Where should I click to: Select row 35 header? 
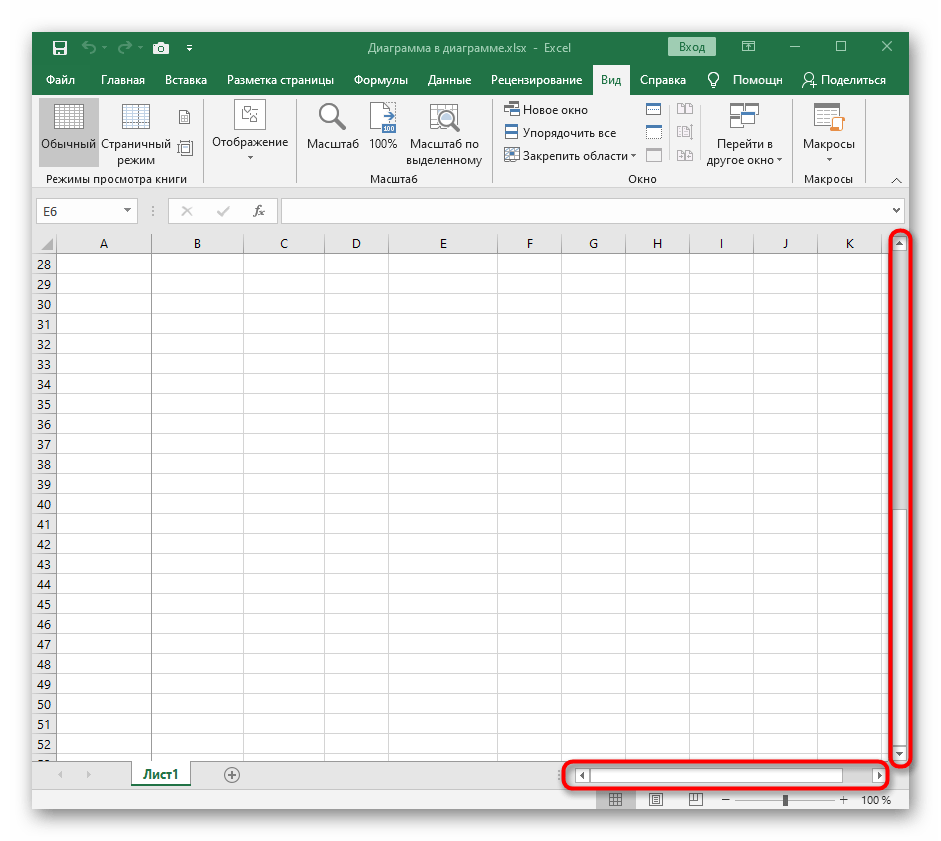(x=44, y=404)
